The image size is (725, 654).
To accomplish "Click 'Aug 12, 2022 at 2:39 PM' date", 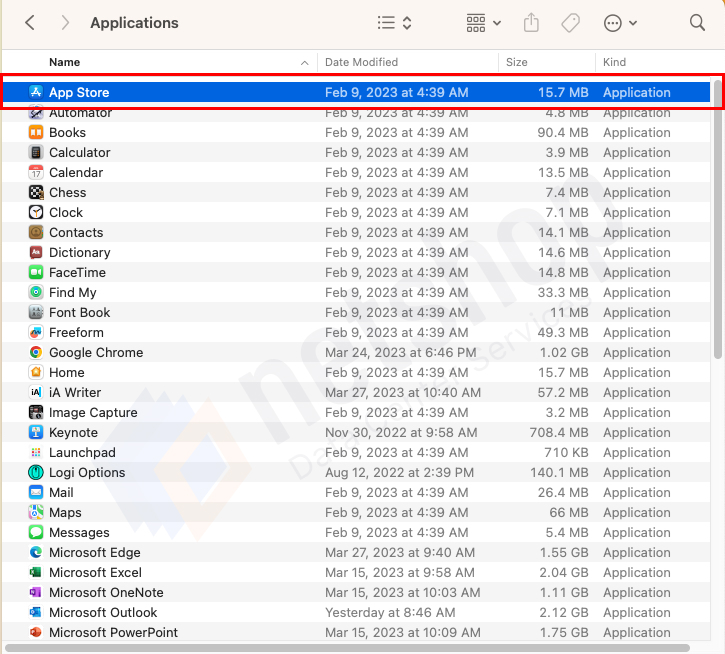I will point(399,472).
